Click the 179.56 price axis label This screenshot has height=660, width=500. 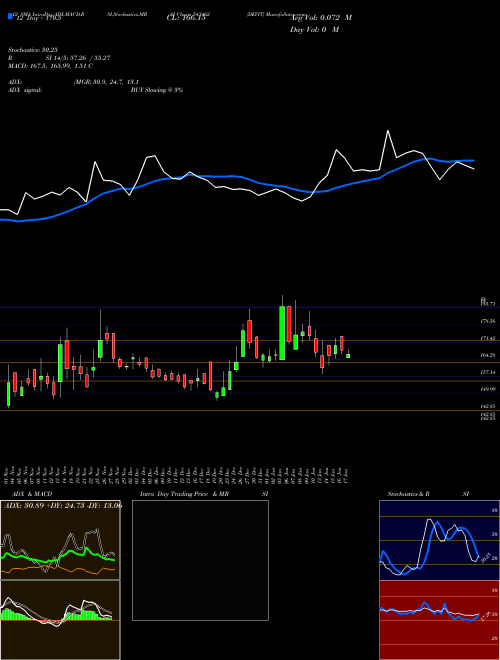point(487,321)
